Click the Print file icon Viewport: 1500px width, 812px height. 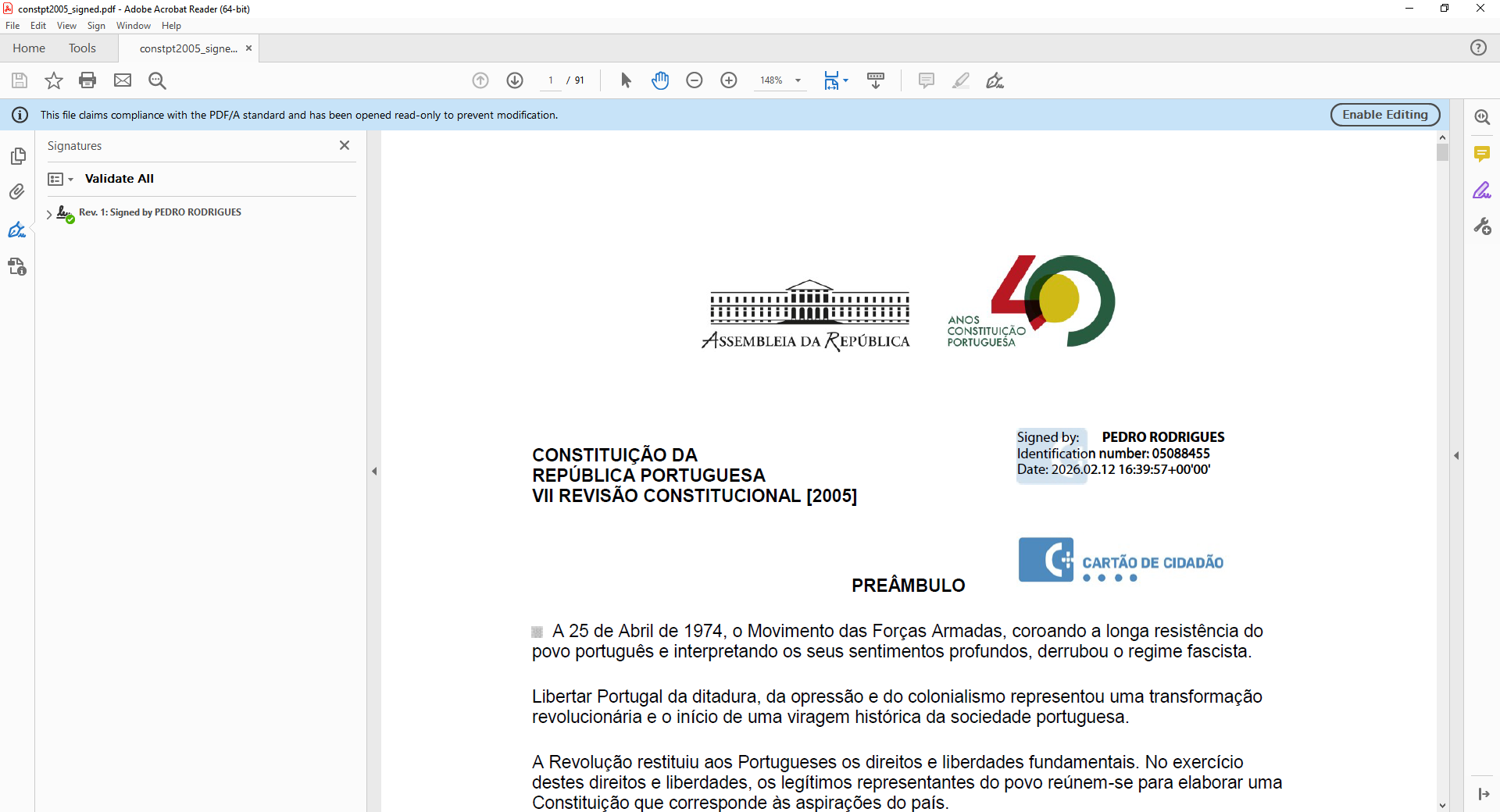pyautogui.click(x=87, y=80)
